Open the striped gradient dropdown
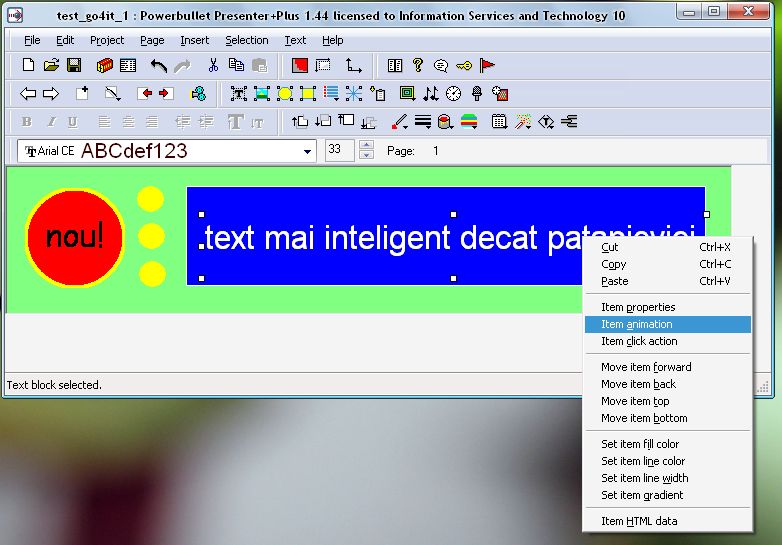This screenshot has width=782, height=545. [x=469, y=121]
